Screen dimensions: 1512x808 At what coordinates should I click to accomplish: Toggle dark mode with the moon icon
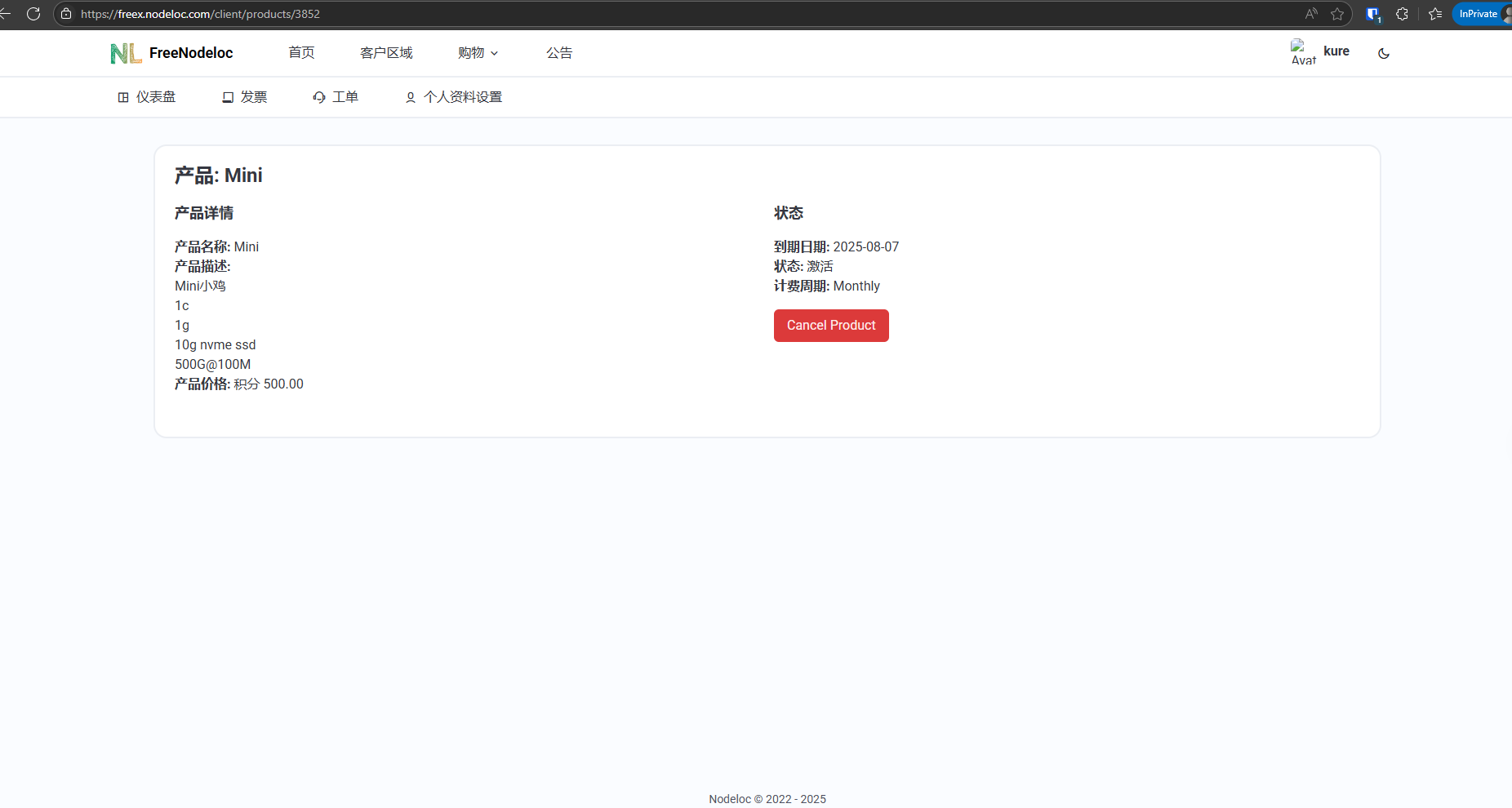(x=1384, y=53)
